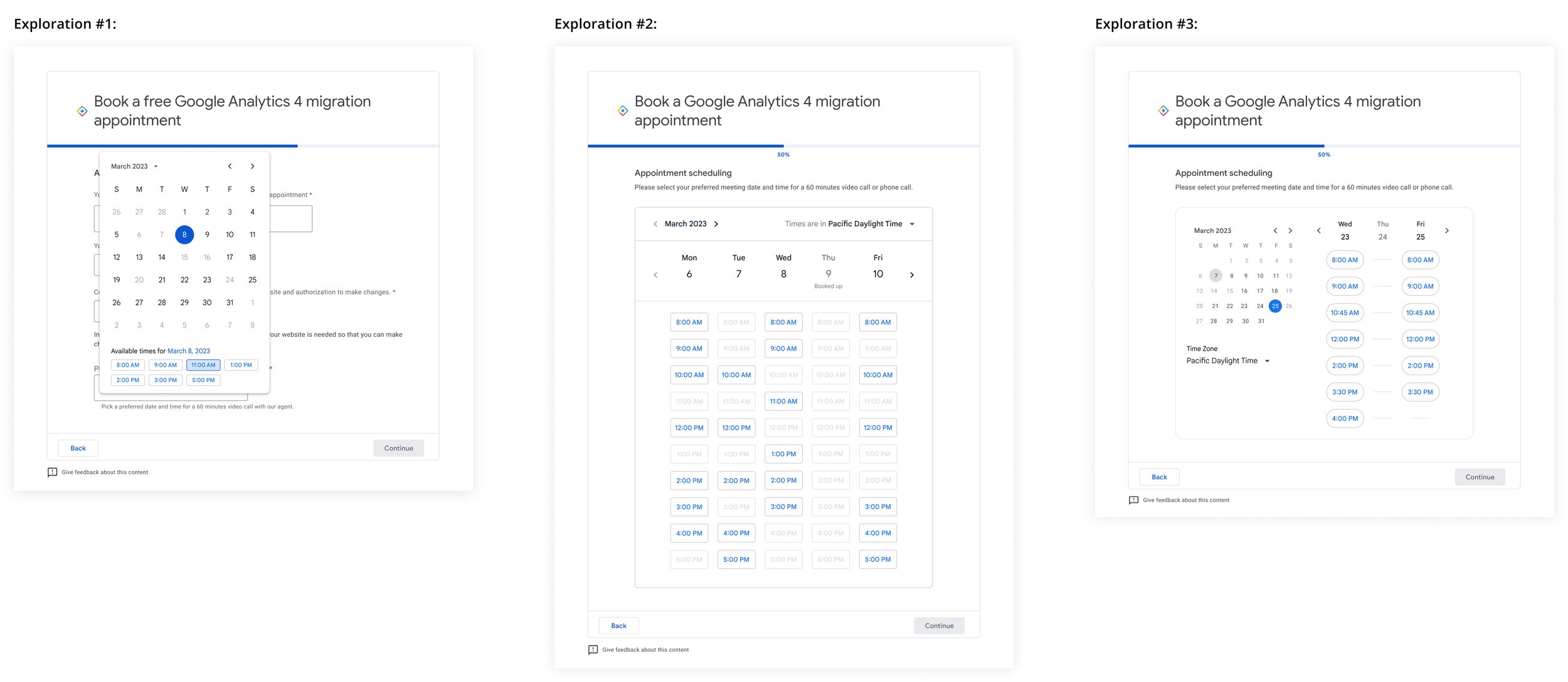Select March 8 highlighted date in Exploration #1
Screen dimensions: 1568x682
click(184, 235)
